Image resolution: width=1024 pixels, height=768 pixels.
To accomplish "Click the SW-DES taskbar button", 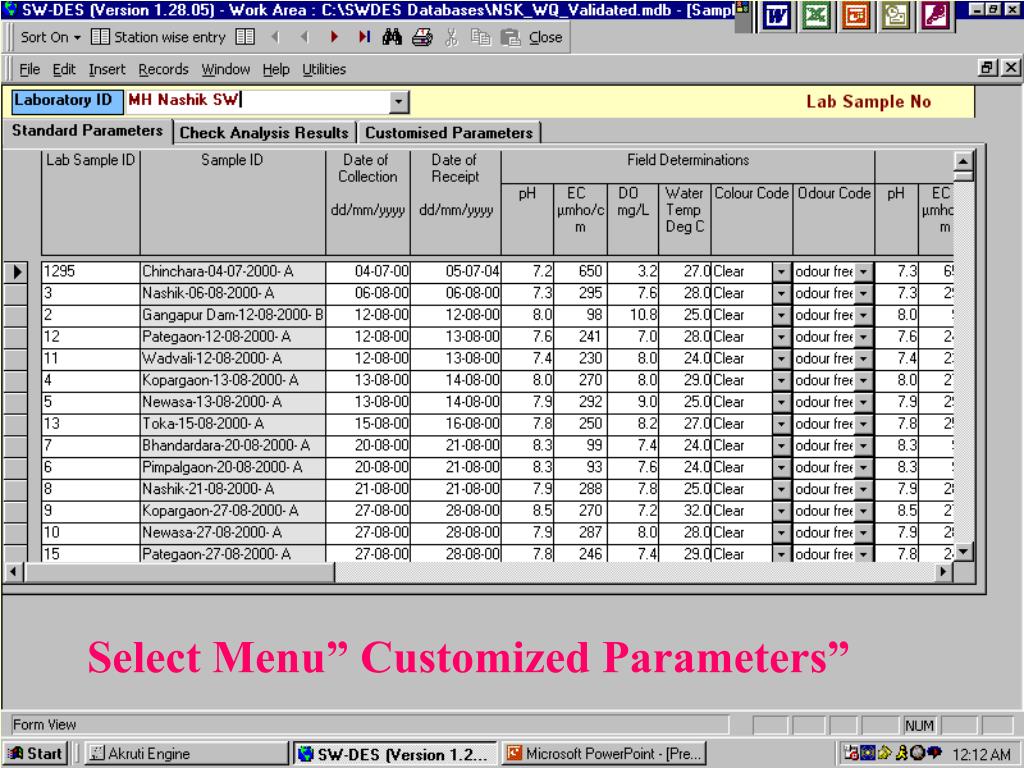I will pyautogui.click(x=394, y=754).
